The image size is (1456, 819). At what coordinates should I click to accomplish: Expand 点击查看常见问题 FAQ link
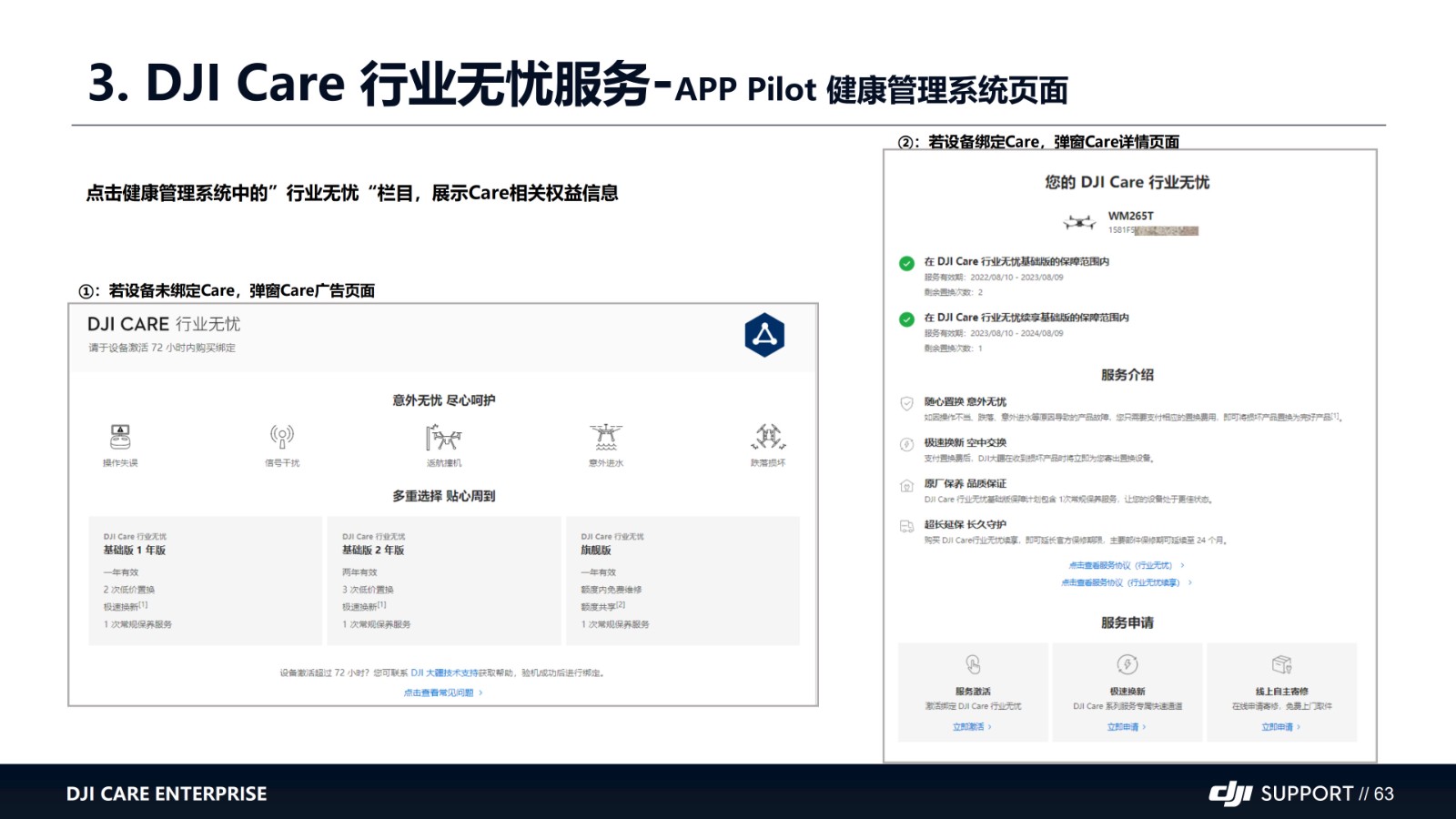click(442, 693)
